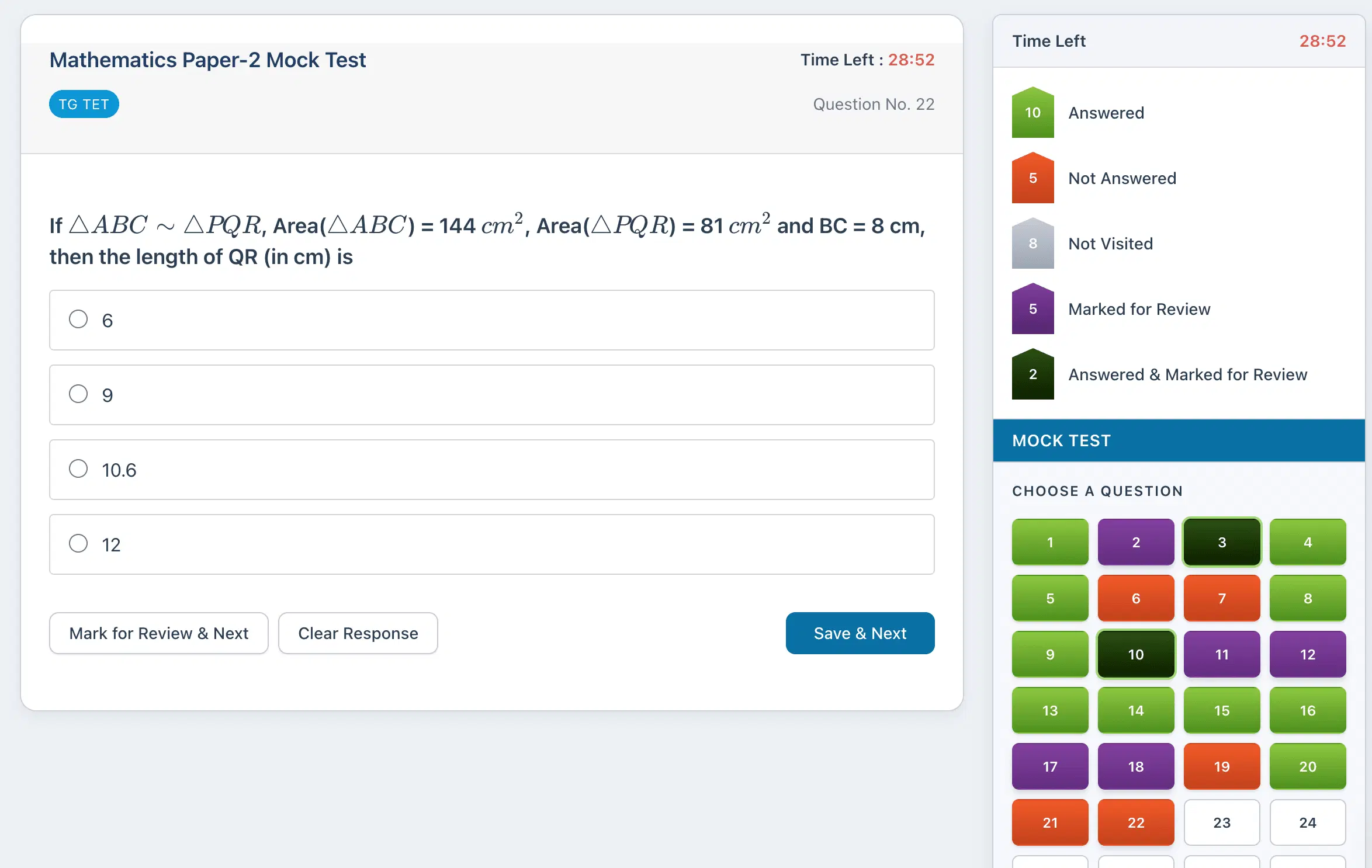1372x868 pixels.
Task: Click Answered & Marked for Review badge
Action: pos(1033,374)
